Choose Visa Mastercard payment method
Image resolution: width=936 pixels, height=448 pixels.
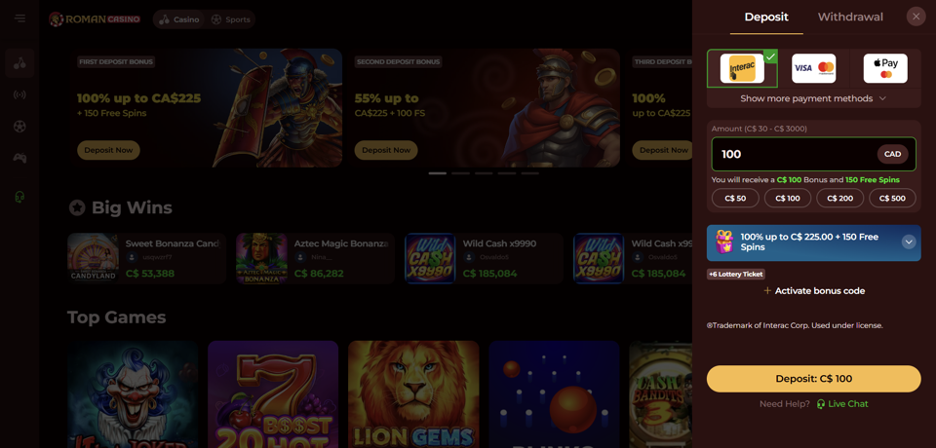(x=814, y=69)
